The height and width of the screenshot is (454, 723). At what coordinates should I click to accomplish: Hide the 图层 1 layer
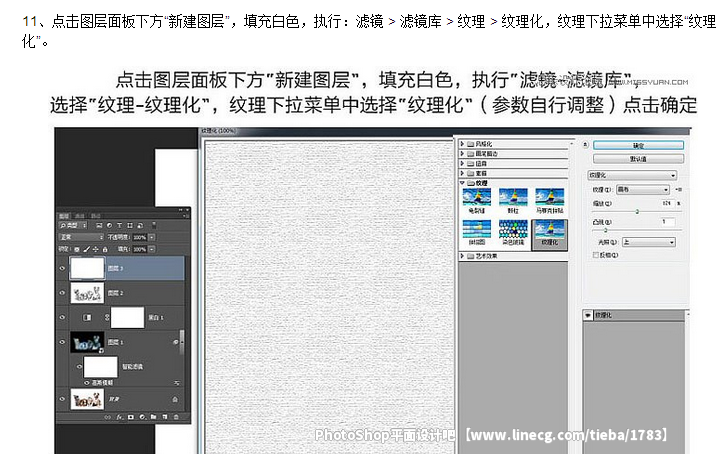[62, 342]
